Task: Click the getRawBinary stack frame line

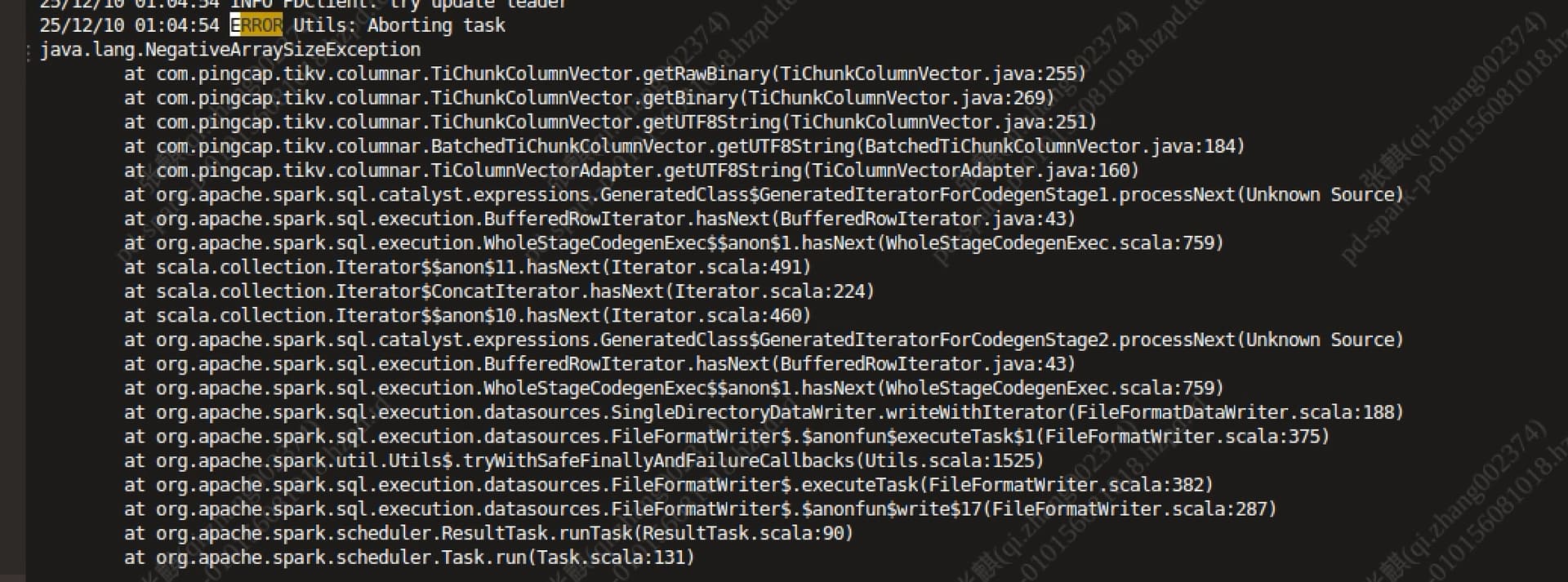Action: (x=604, y=74)
